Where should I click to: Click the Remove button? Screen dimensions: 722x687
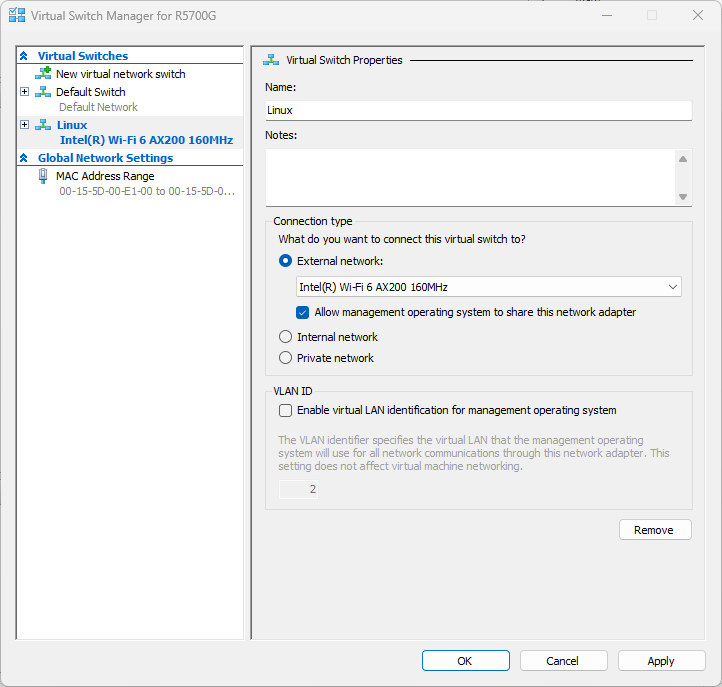(x=655, y=530)
